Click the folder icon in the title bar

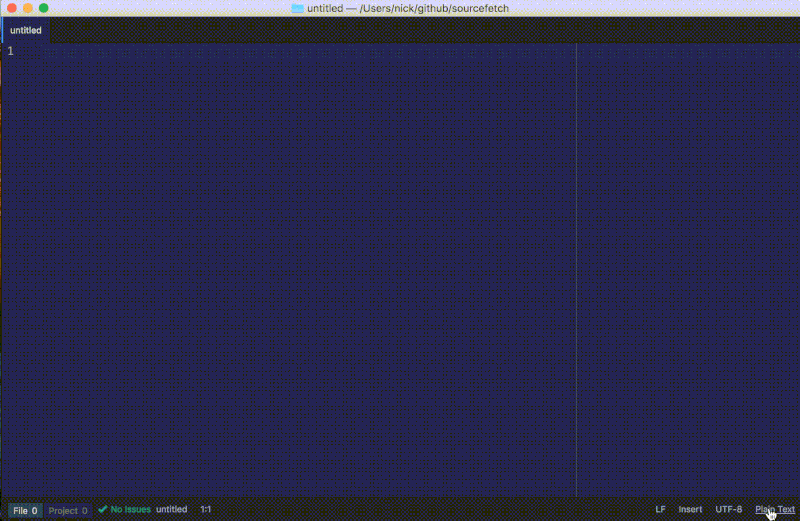(297, 8)
